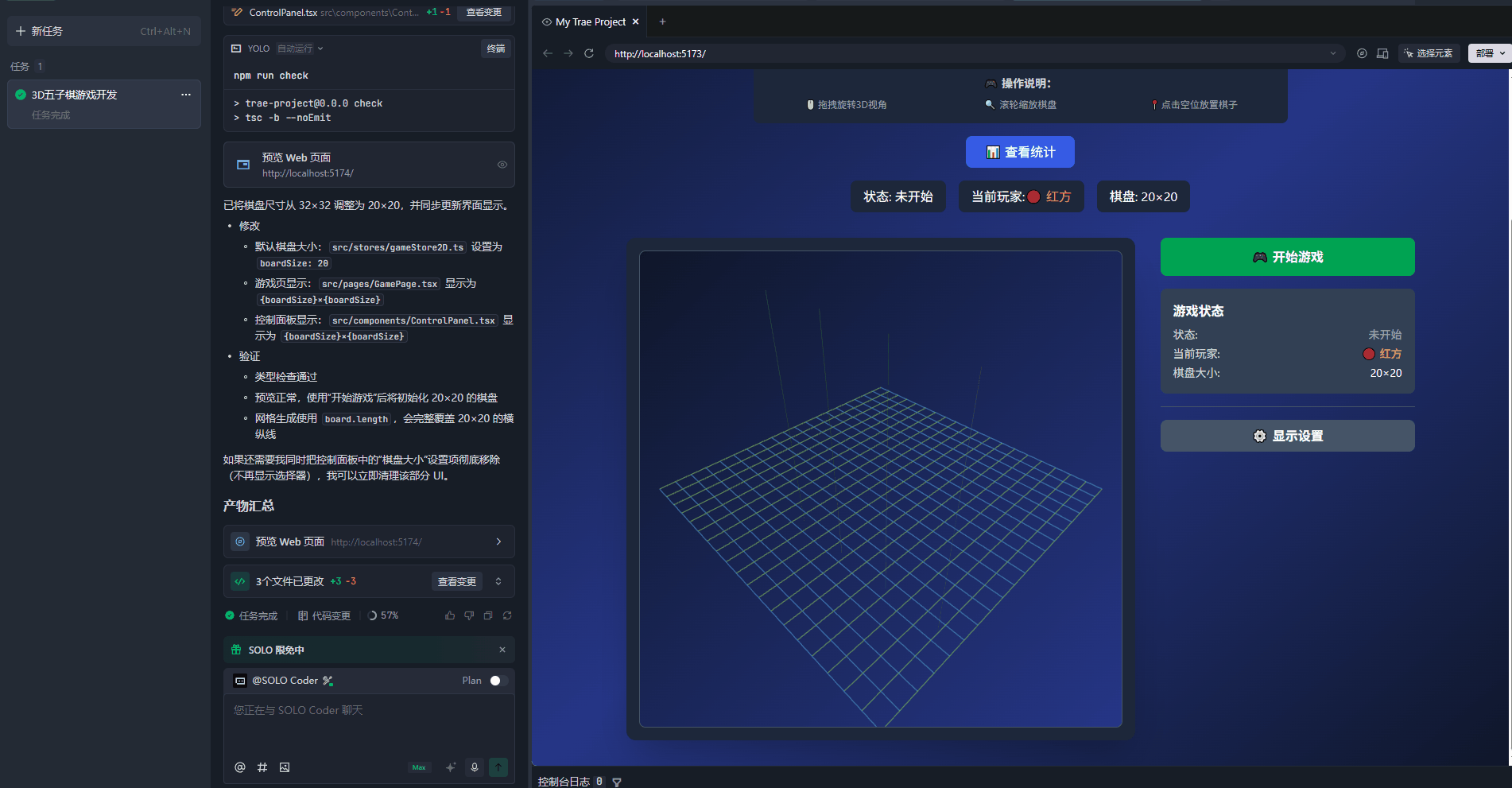Open the 预览 Web 页面 localhost:5174 card
Viewport: 1512px width, 788px height.
point(369,165)
